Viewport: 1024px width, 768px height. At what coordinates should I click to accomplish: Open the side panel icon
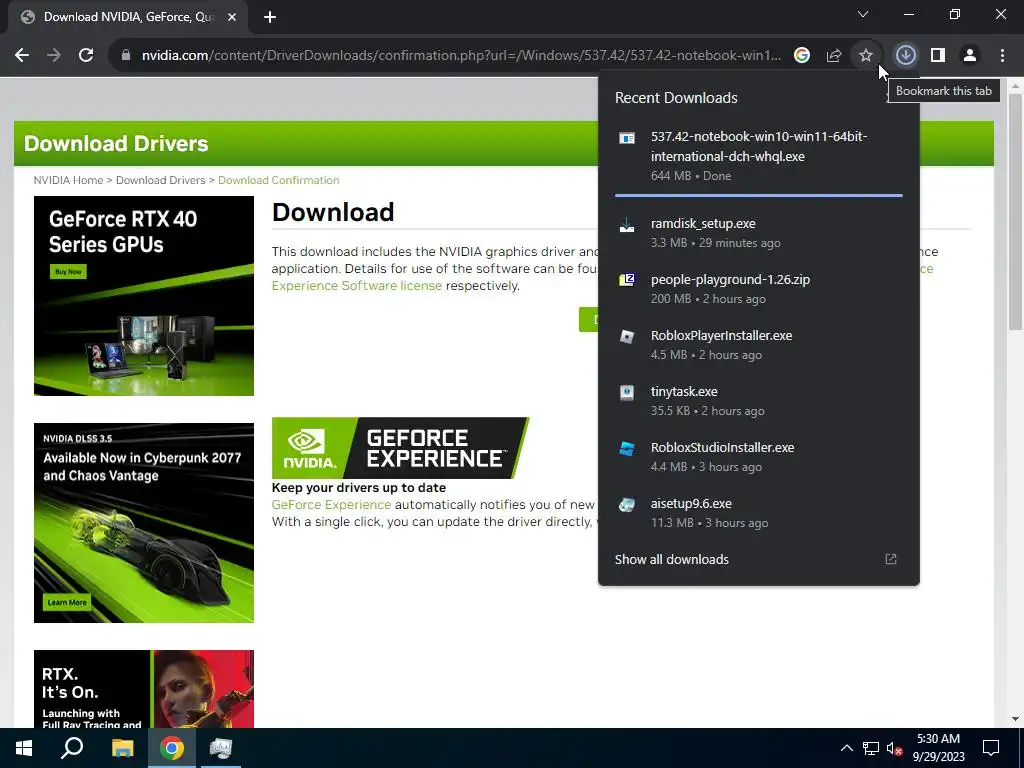click(x=938, y=56)
